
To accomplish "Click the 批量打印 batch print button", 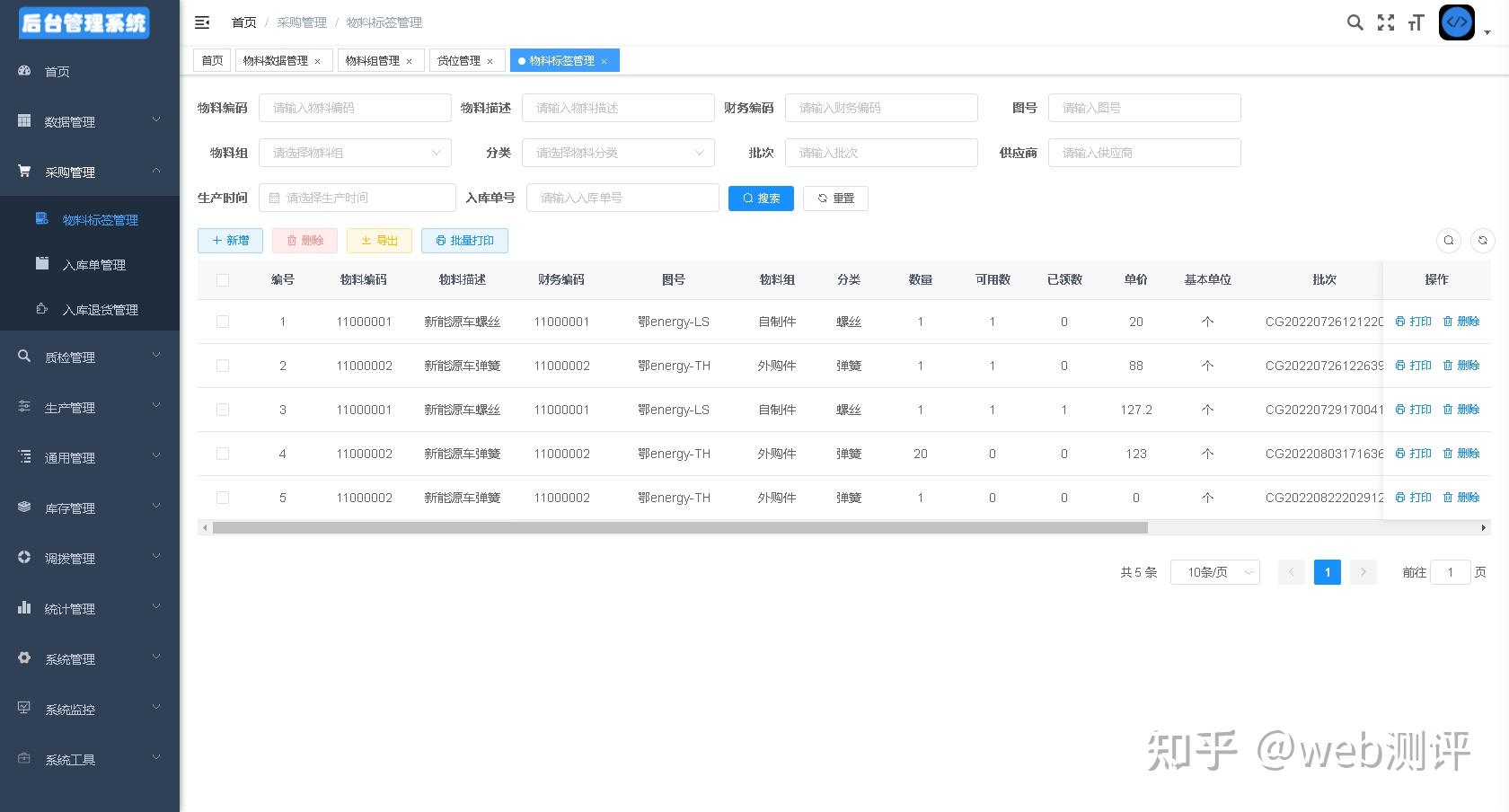I will (464, 241).
